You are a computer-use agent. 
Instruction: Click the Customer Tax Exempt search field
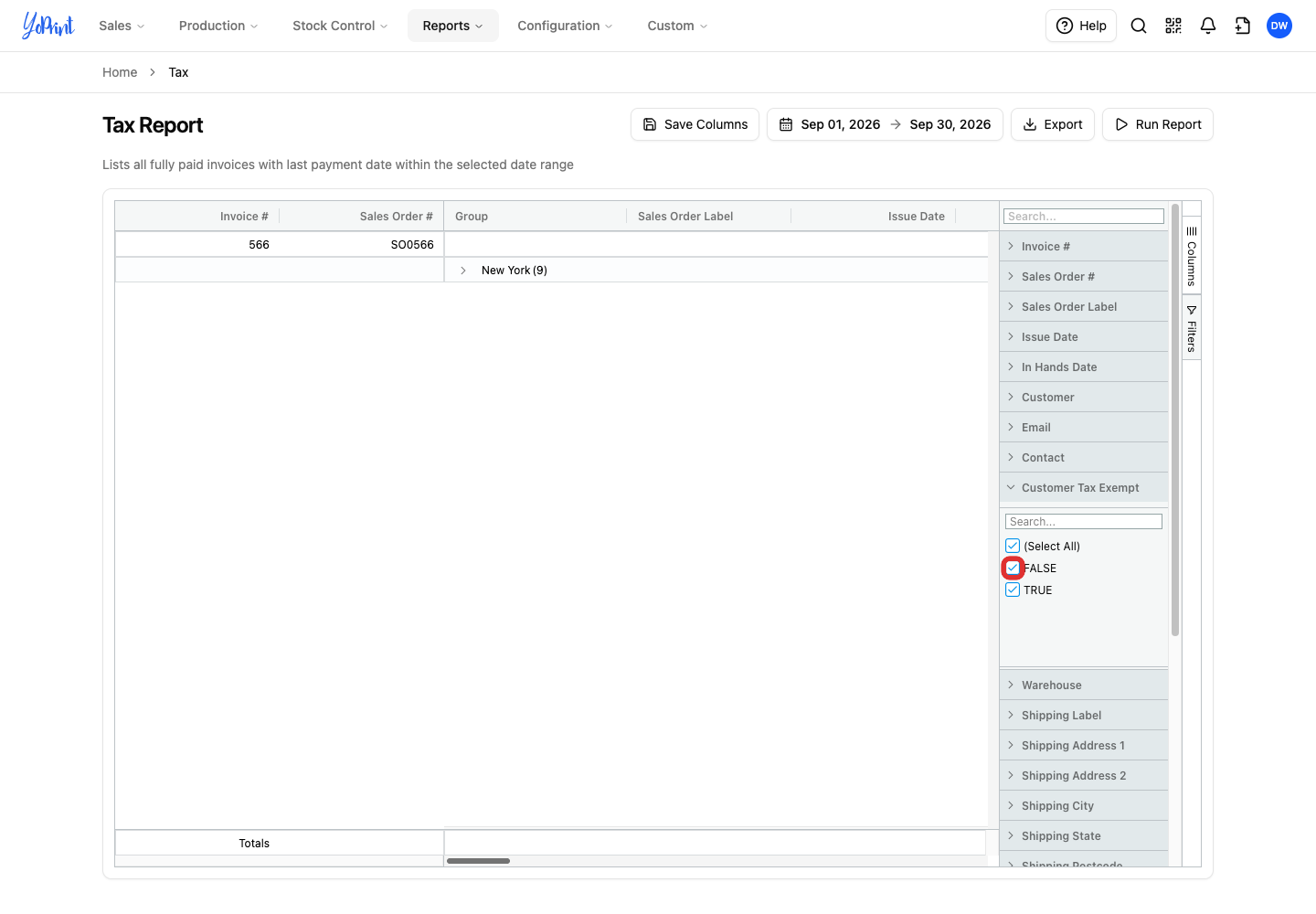point(1084,522)
